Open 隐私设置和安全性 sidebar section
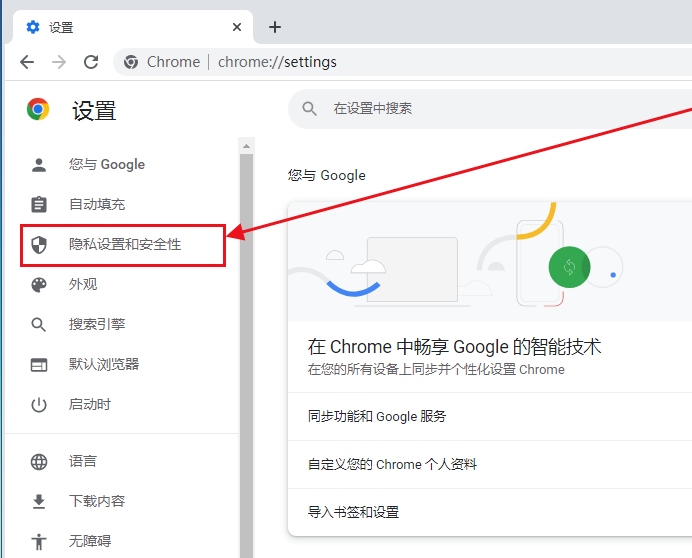692x558 pixels. click(123, 245)
